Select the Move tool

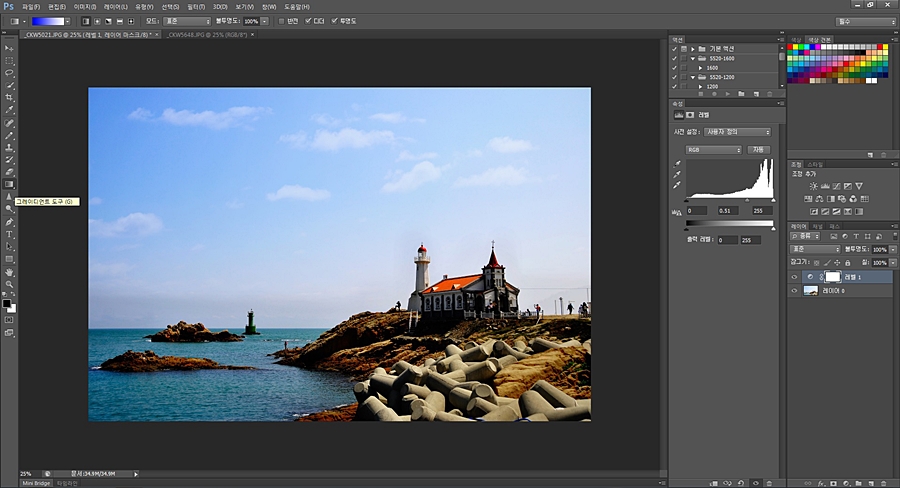click(10, 48)
